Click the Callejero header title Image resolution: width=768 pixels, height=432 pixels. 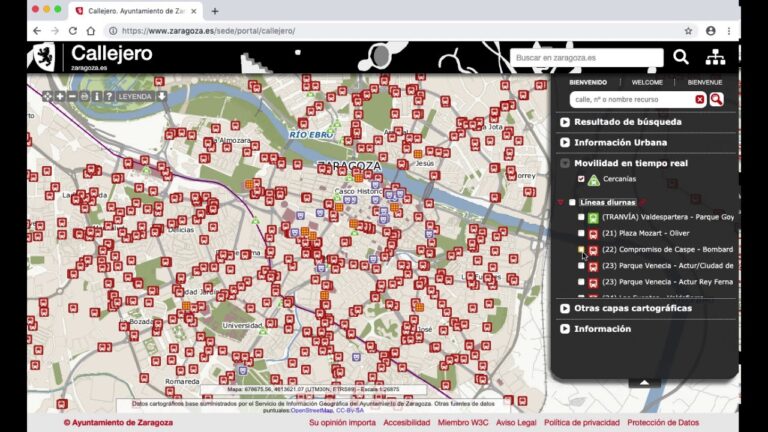point(112,54)
